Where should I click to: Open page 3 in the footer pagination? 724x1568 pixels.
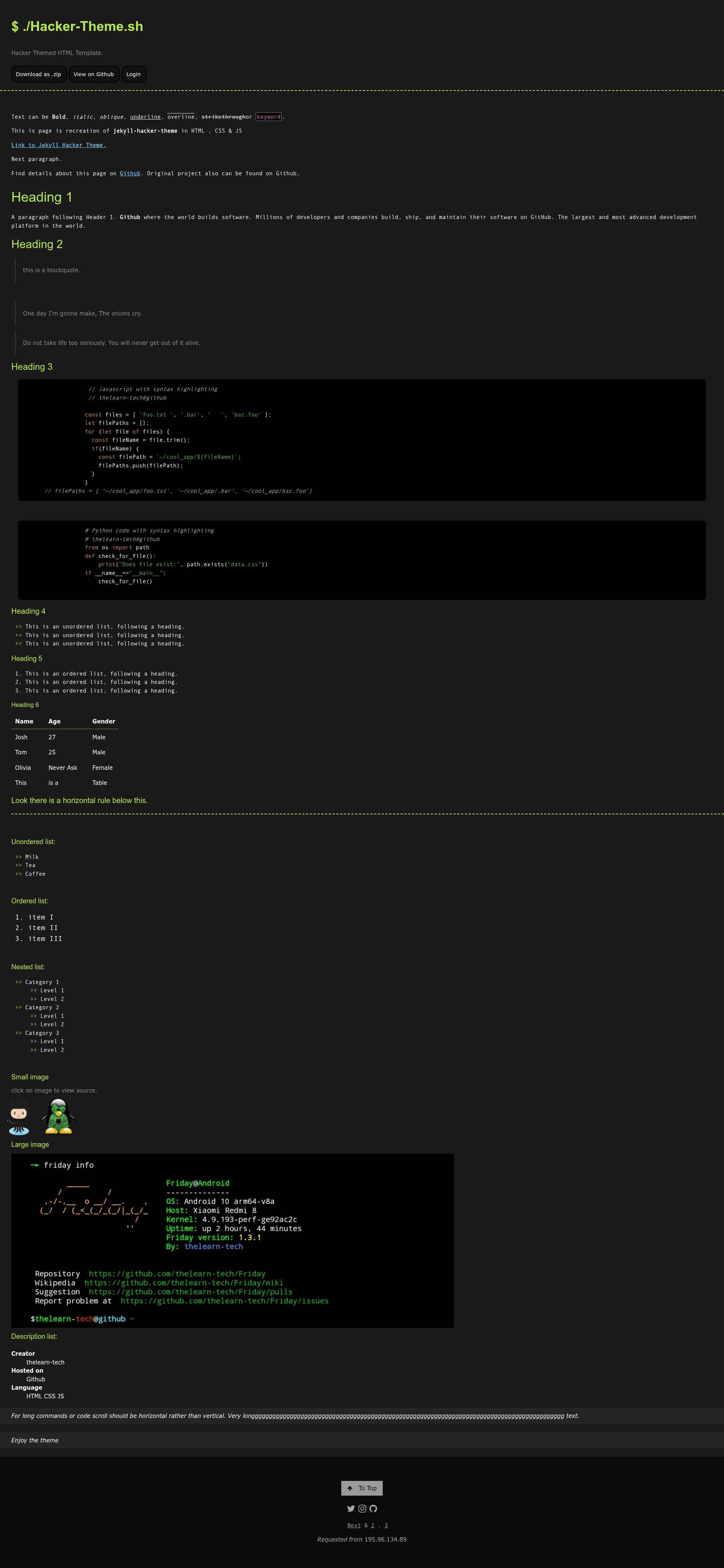point(386,1525)
